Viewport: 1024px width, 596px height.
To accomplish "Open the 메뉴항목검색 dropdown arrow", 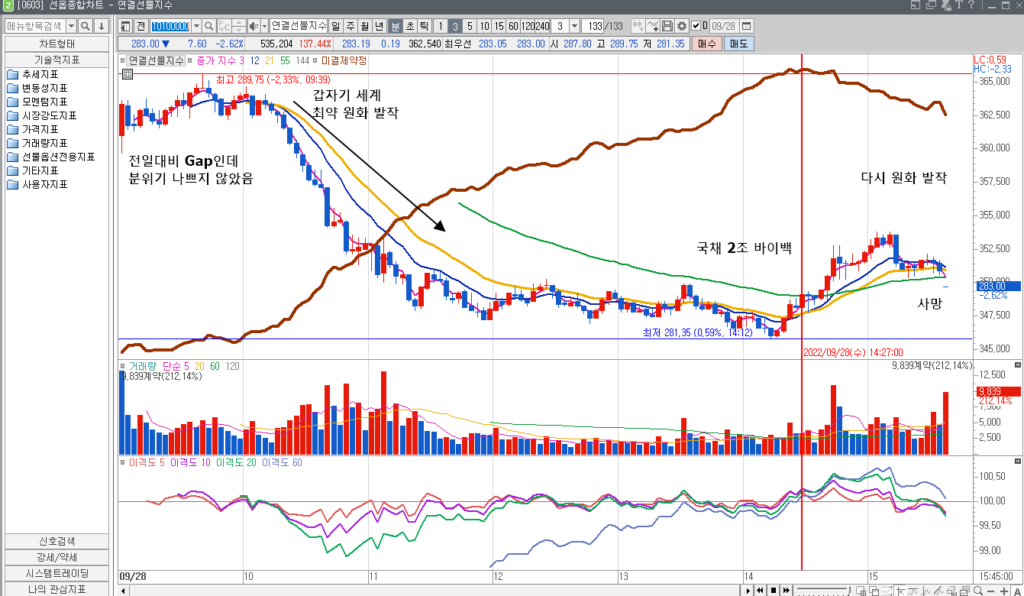I will pos(69,25).
